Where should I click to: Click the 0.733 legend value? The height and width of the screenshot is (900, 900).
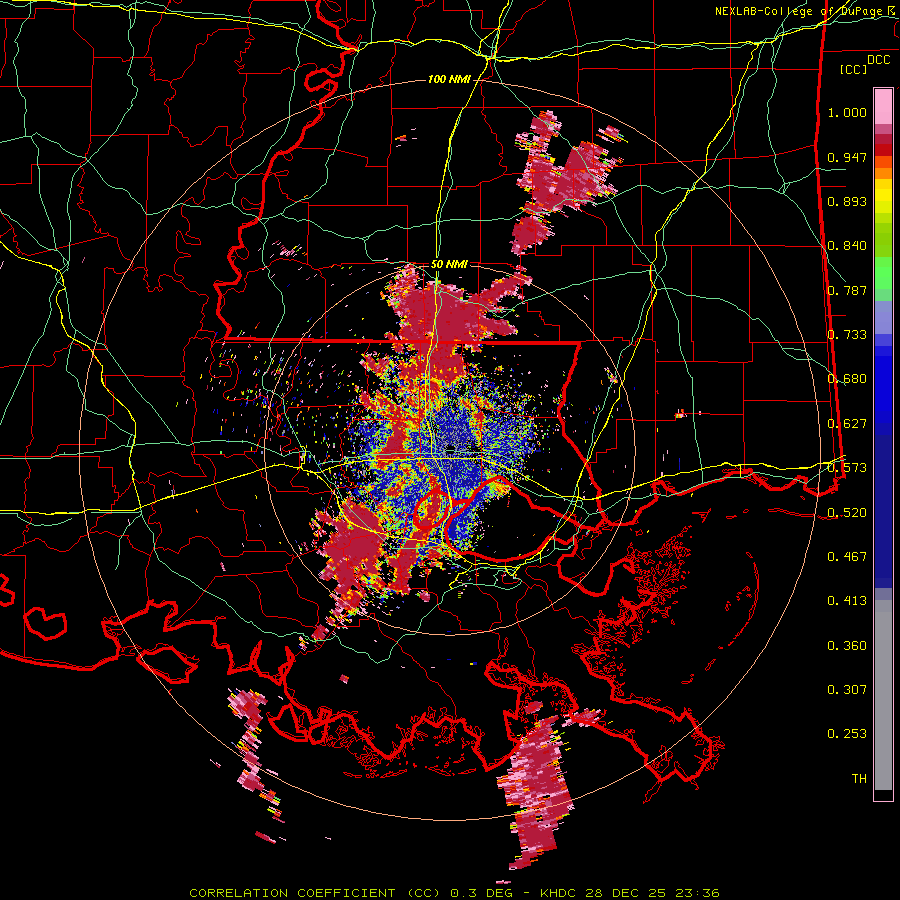coord(847,335)
